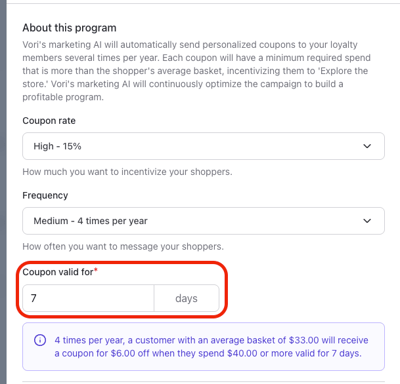Image resolution: width=400 pixels, height=384 pixels.
Task: Click the gray sidebar strip at left edge
Action: (3, 192)
